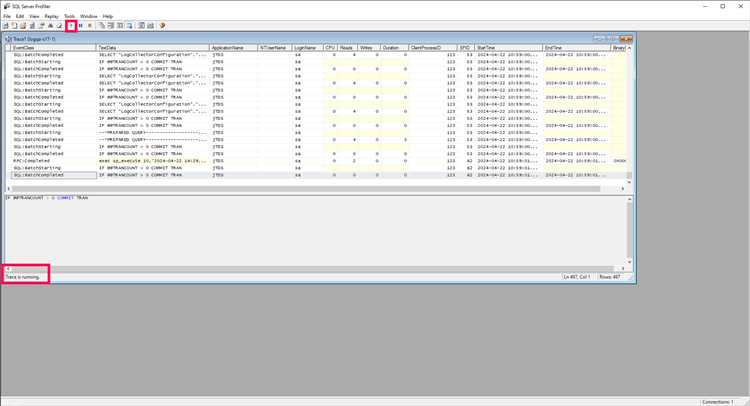Click trace grid horizontal scrollbar left arrow
Image resolution: width=750 pixels, height=406 pixels.
click(x=9, y=189)
